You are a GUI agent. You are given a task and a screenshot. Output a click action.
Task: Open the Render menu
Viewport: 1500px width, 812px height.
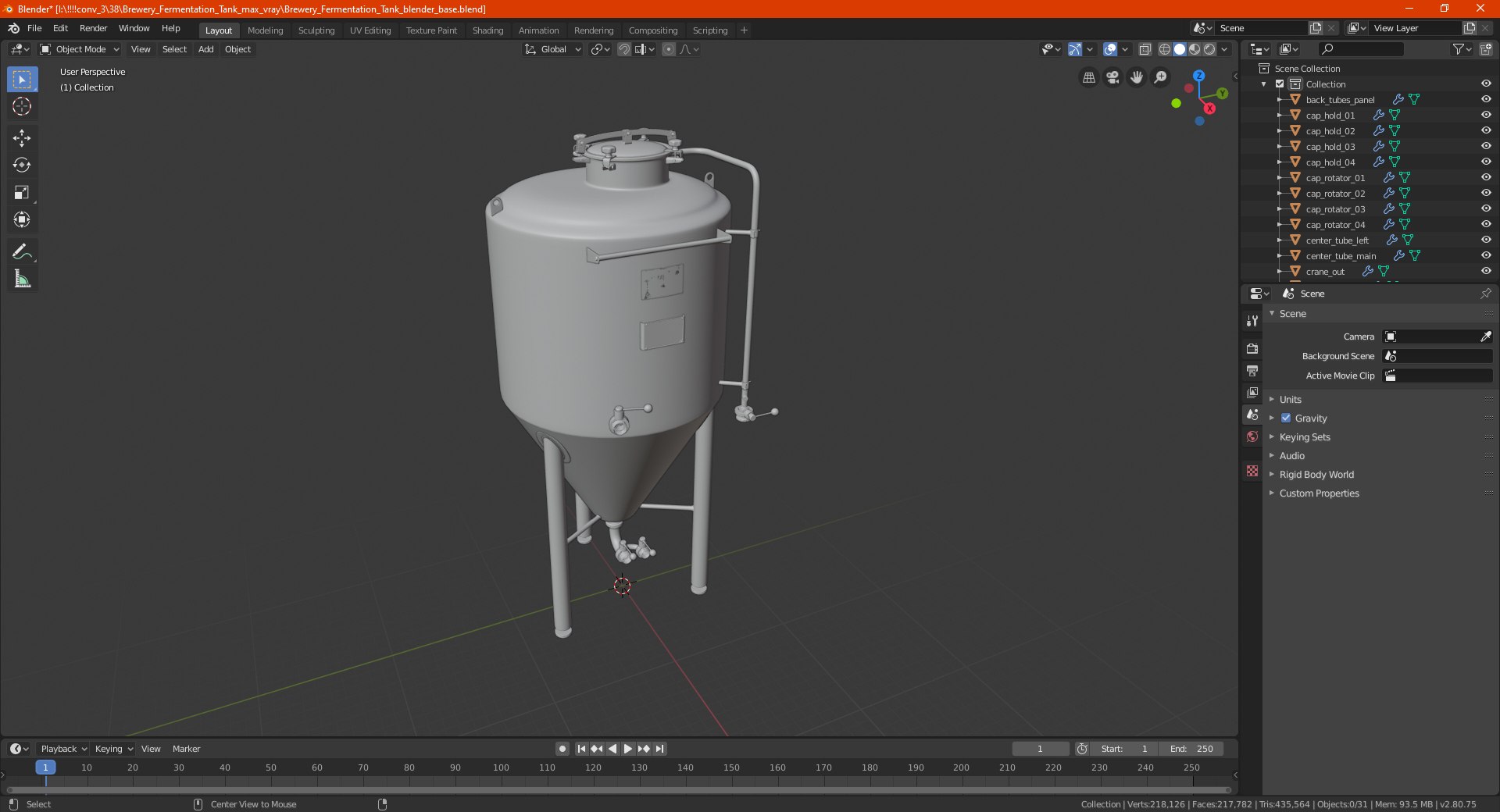(x=93, y=29)
